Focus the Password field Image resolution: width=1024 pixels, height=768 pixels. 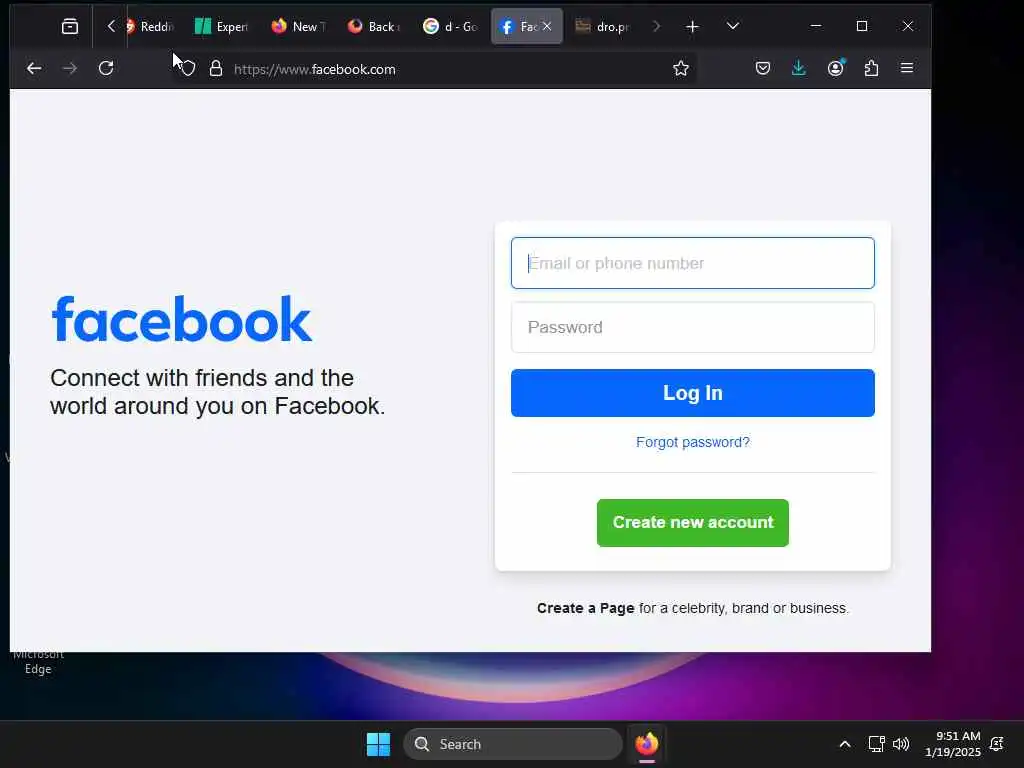coord(692,327)
